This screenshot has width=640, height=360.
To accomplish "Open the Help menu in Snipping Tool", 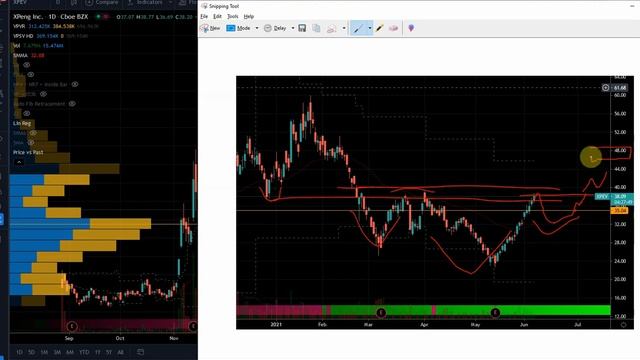I will [x=249, y=16].
